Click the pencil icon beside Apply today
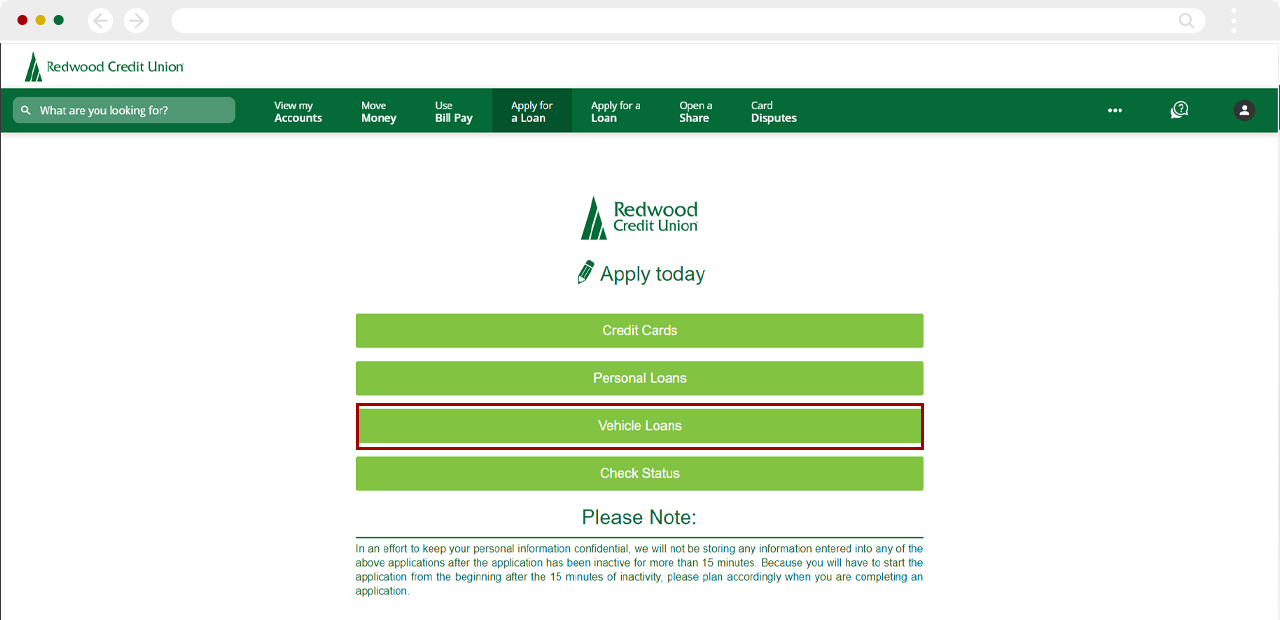Viewport: 1280px width, 620px height. tap(587, 272)
